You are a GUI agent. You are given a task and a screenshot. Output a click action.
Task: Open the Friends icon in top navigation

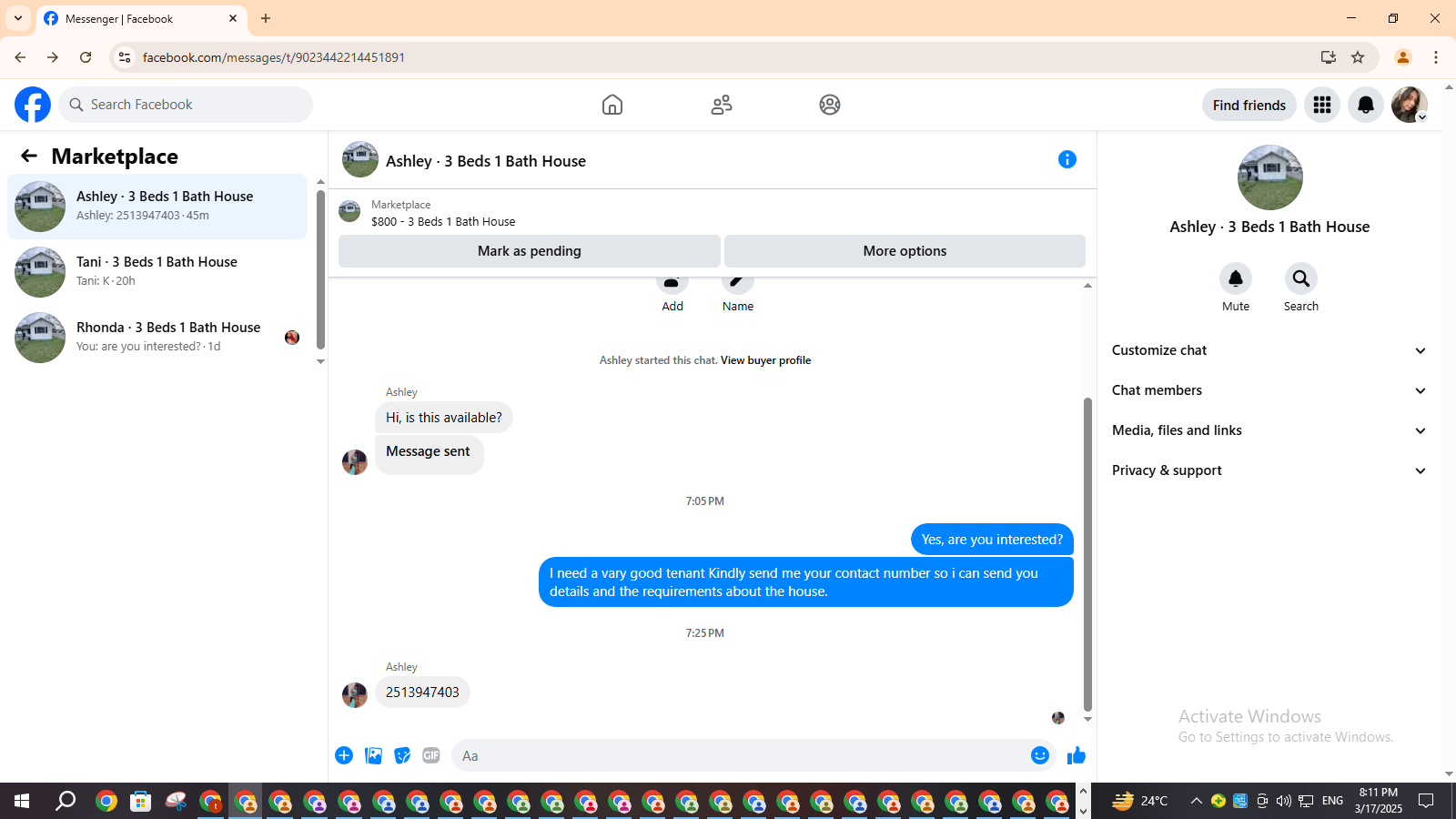click(x=722, y=105)
